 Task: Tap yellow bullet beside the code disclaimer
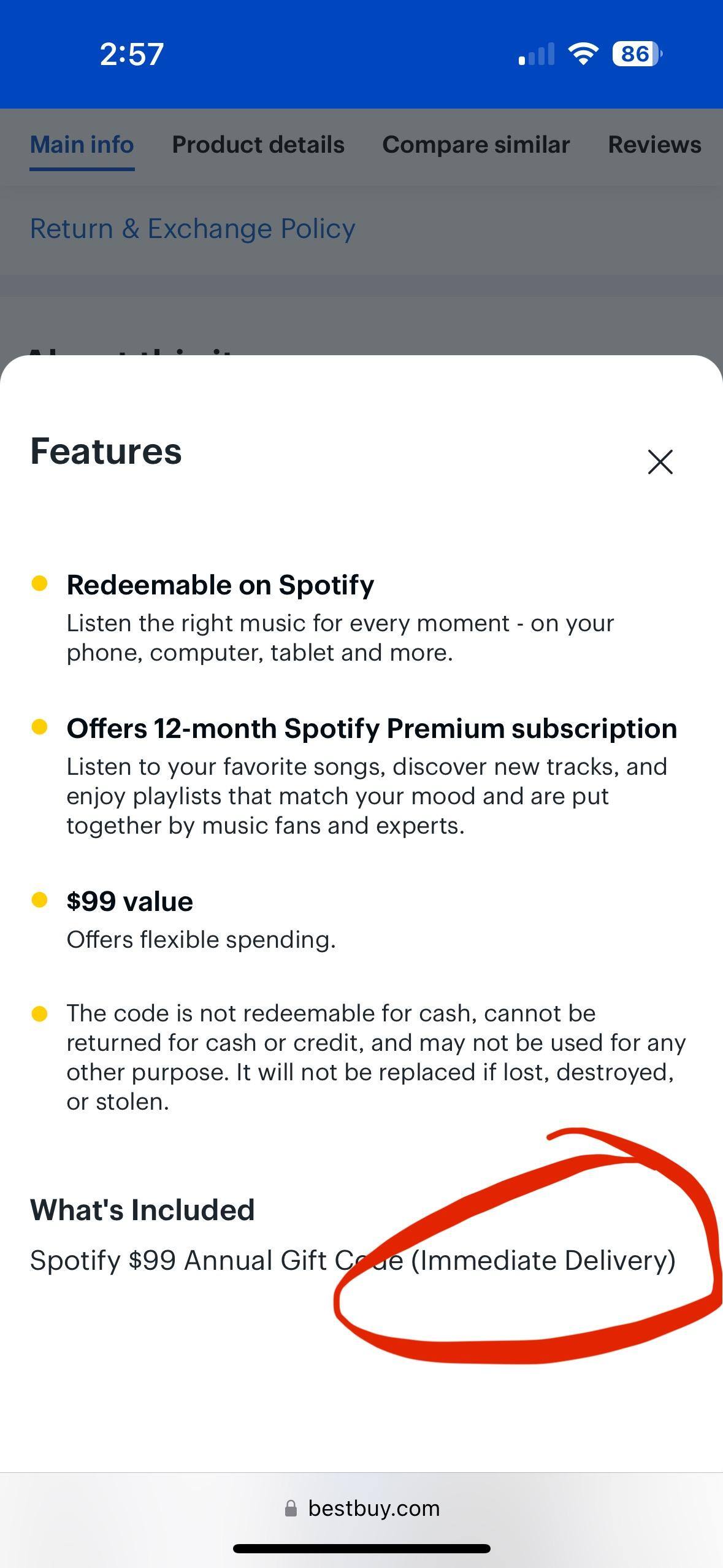(39, 1014)
